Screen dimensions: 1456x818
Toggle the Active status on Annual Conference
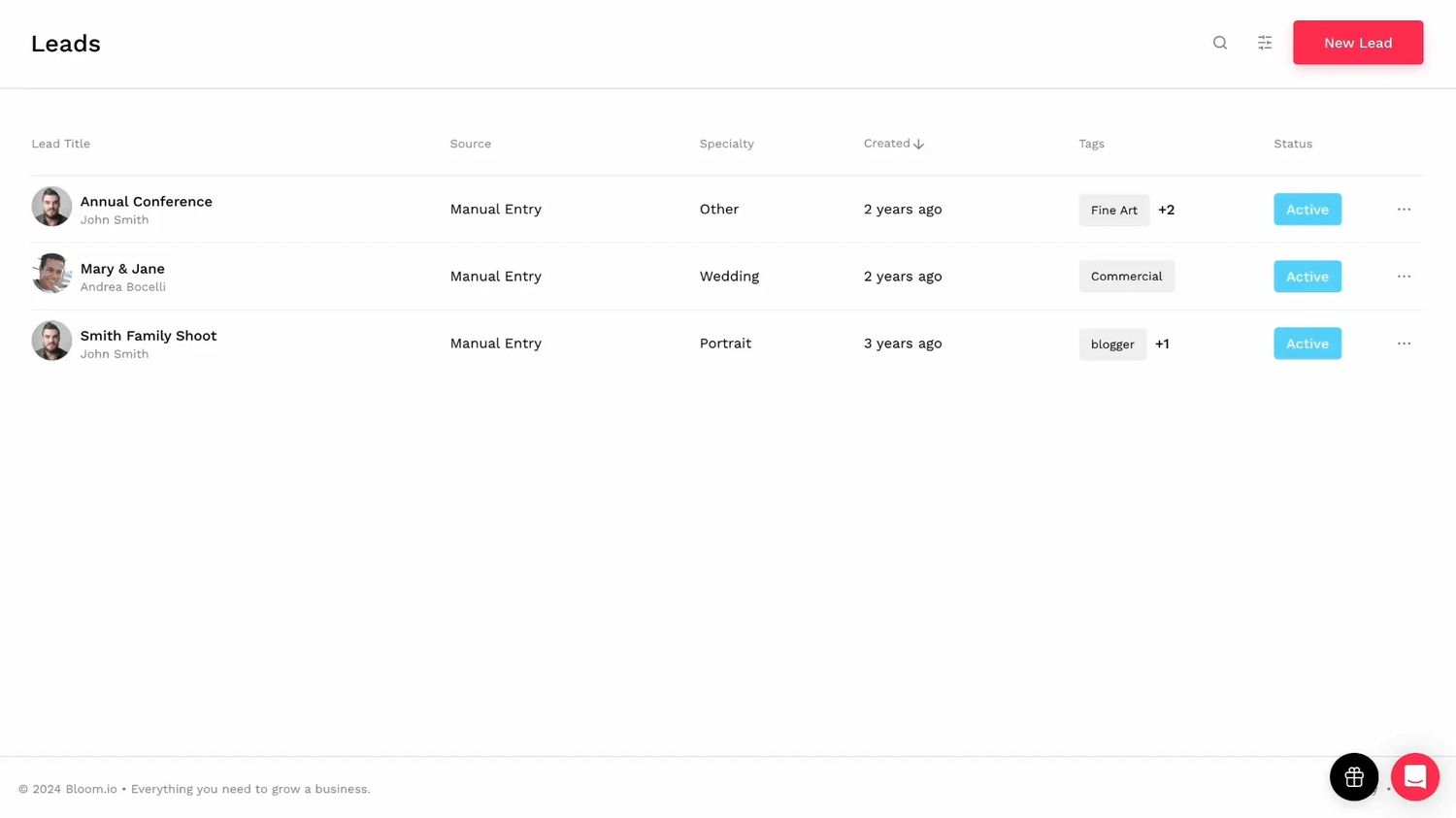1307,209
